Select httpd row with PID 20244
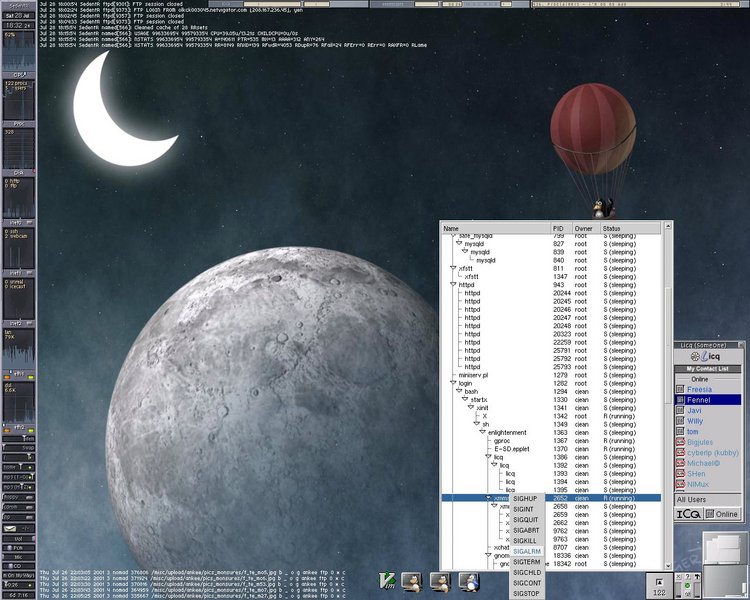This screenshot has height=600, width=750. point(551,293)
